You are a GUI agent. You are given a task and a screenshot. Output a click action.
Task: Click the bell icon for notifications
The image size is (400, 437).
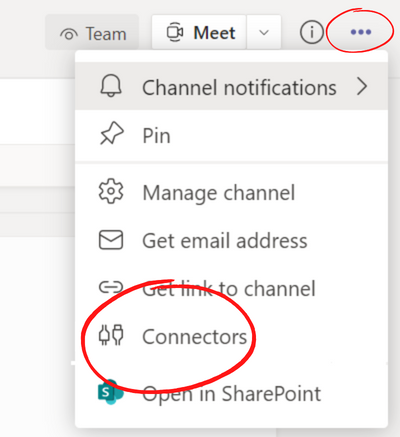[111, 86]
